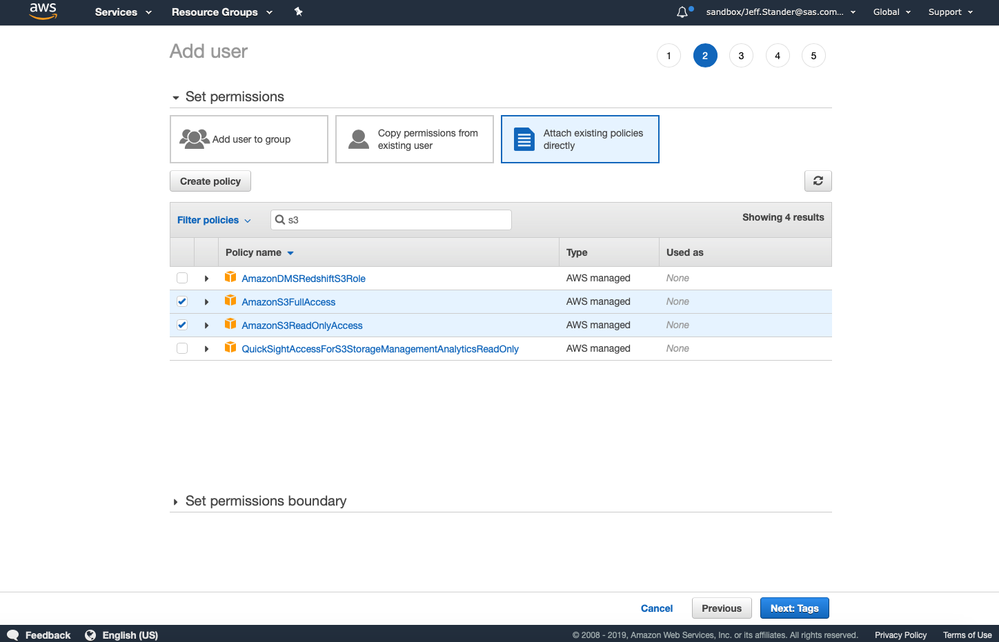Screen dimensions: 999x642
Task: Click the Add user to group icon
Action: tap(194, 139)
